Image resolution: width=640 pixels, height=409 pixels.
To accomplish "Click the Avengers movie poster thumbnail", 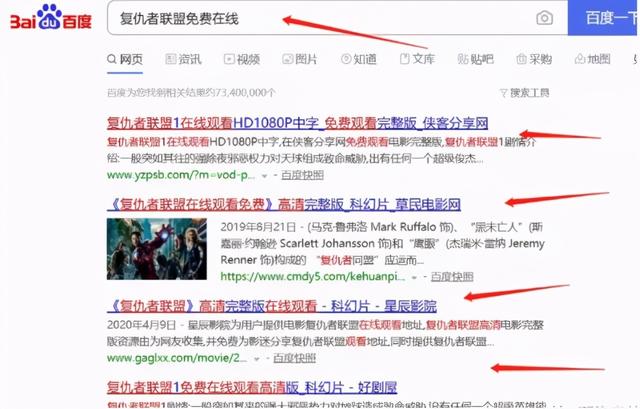I will pyautogui.click(x=157, y=248).
